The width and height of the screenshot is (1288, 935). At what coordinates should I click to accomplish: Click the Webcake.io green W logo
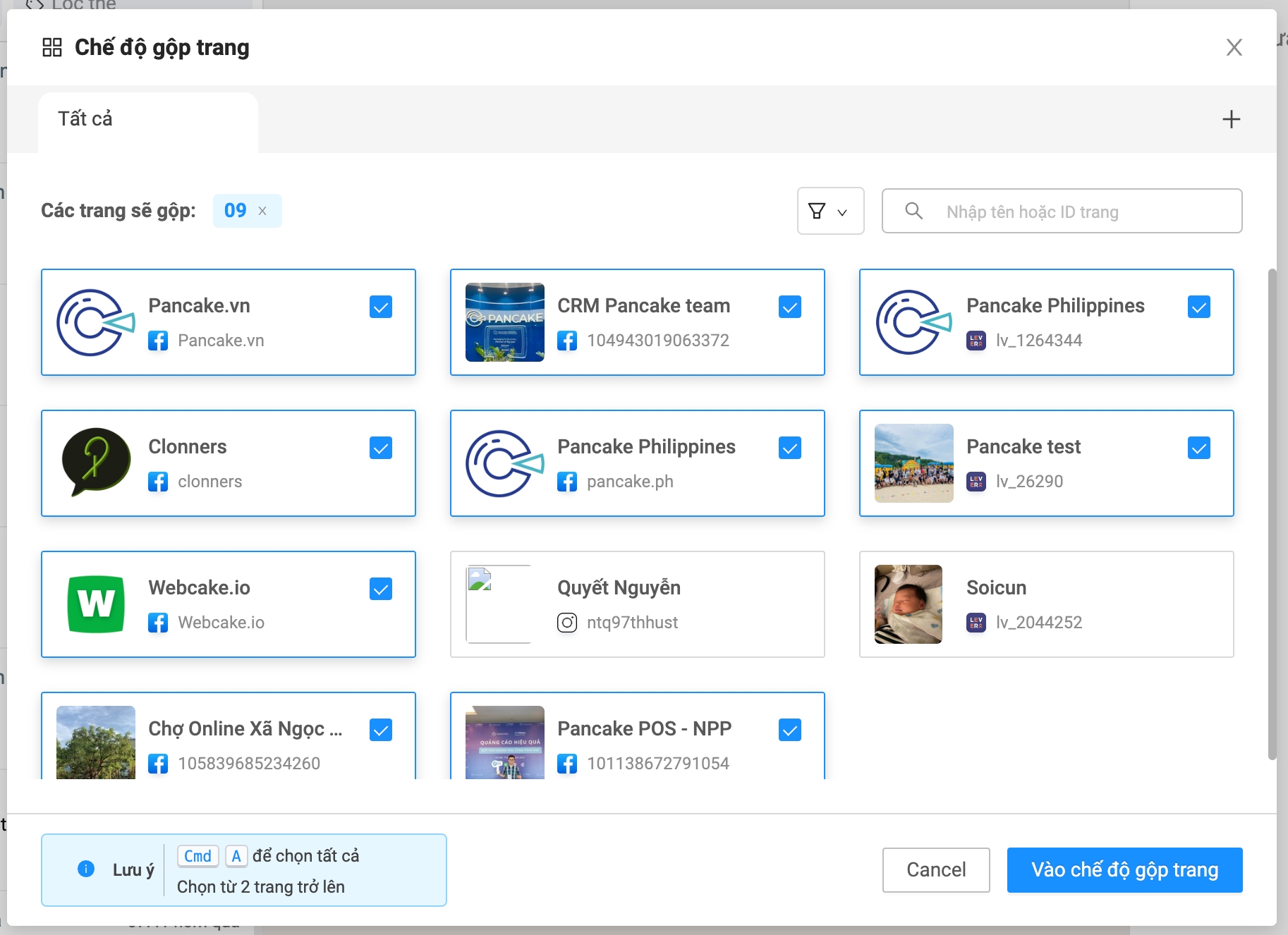[x=96, y=604]
